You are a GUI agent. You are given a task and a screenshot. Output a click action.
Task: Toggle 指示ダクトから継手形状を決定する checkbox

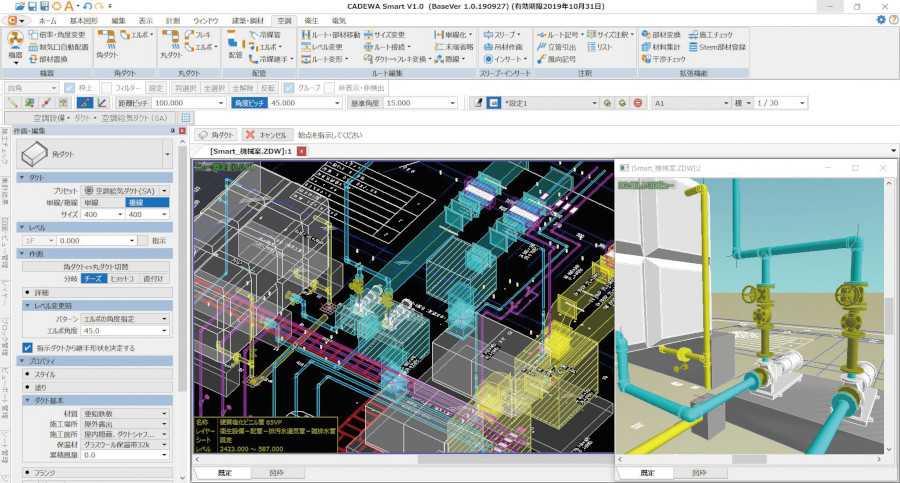point(28,347)
